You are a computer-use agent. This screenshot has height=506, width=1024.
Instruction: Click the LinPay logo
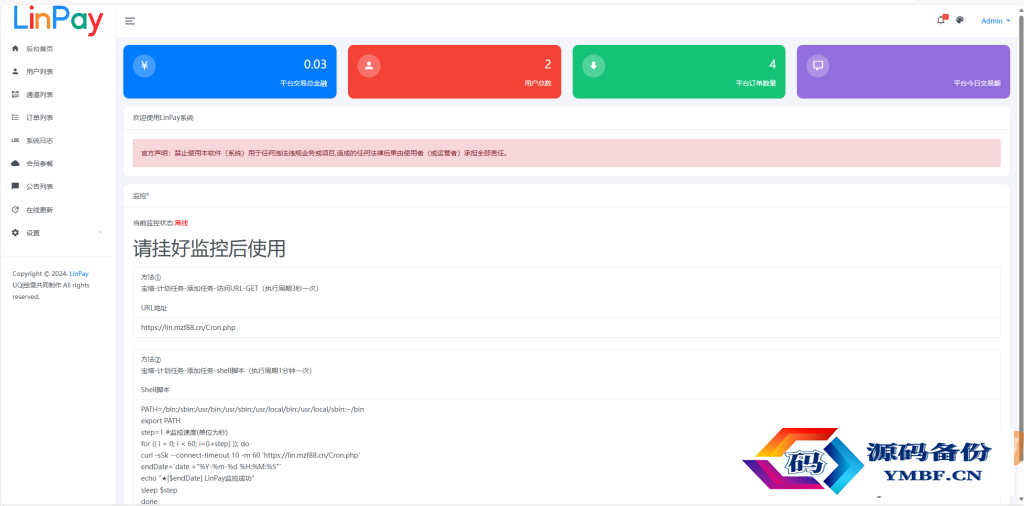coord(58,20)
